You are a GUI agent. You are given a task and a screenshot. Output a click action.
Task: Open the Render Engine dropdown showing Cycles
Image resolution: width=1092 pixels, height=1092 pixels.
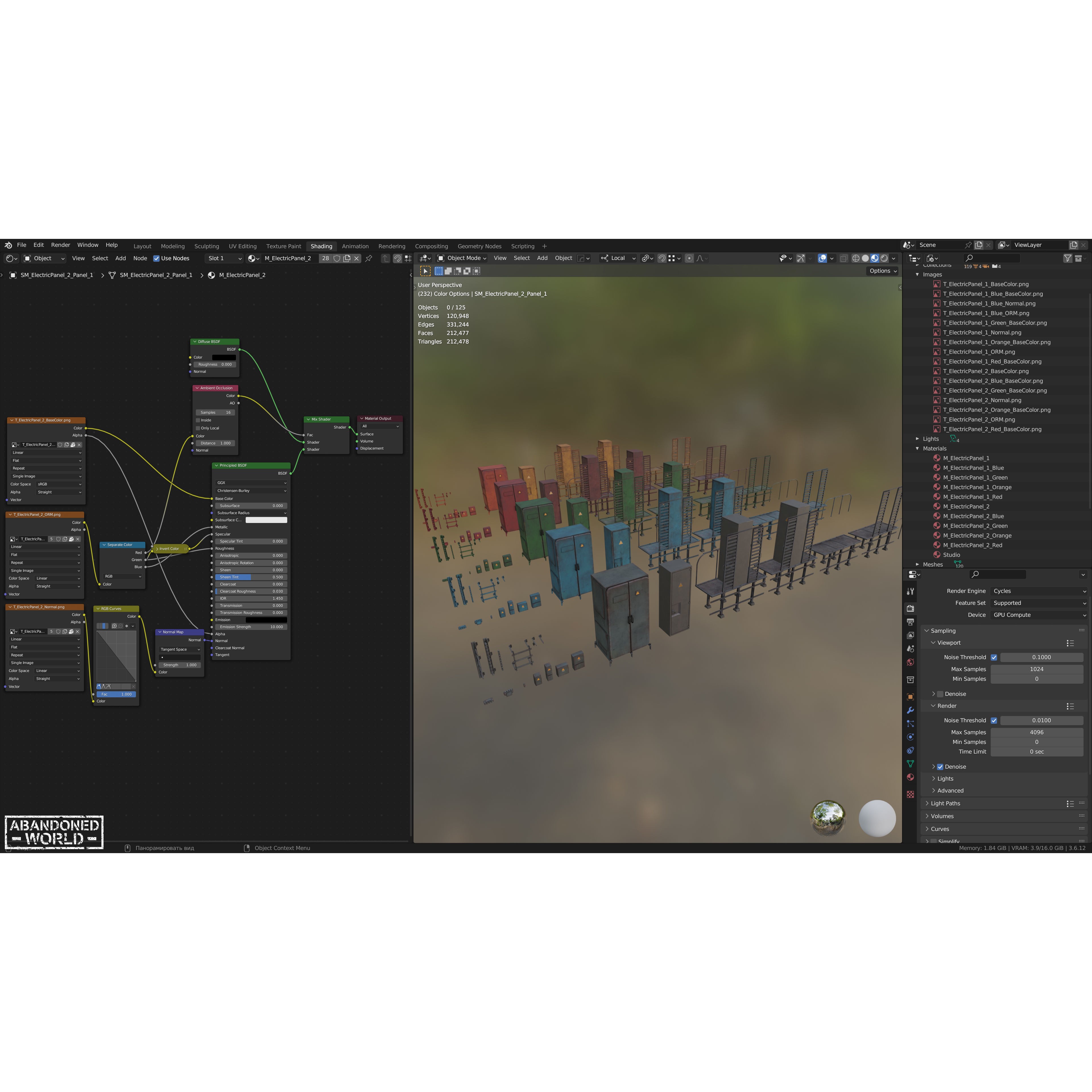click(x=1039, y=591)
